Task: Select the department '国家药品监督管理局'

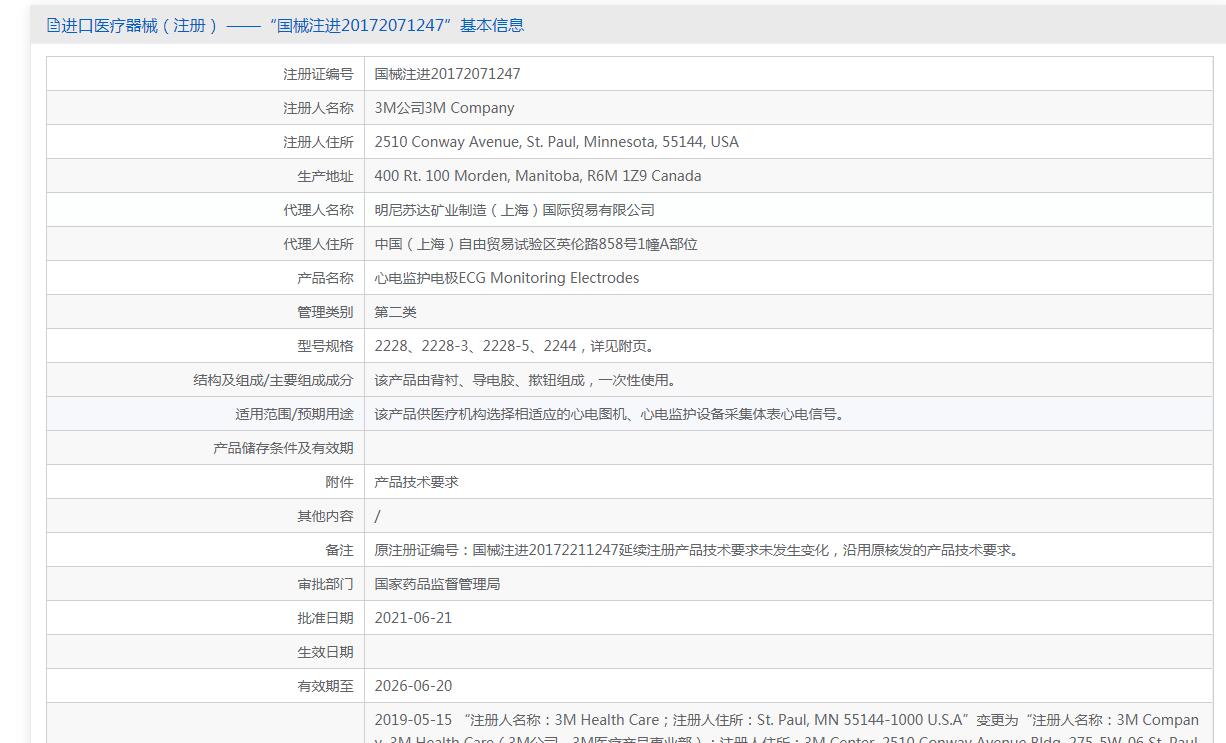Action: [438, 584]
